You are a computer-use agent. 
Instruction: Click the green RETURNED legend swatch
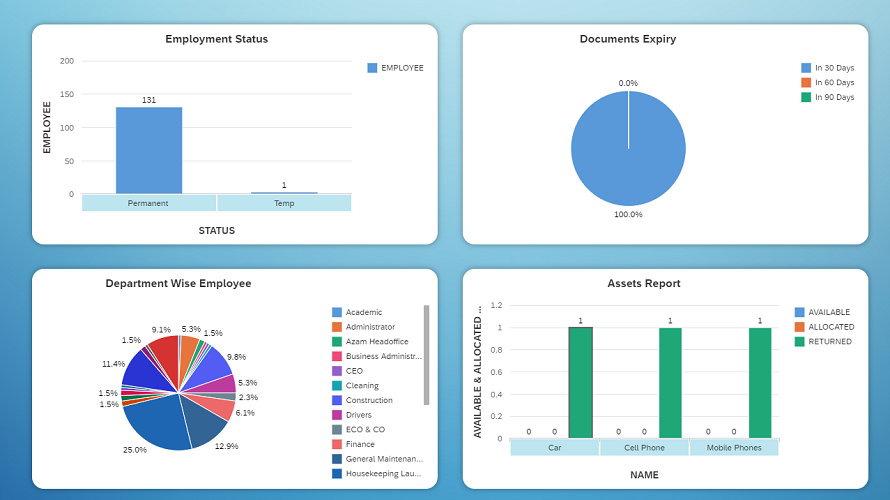point(800,342)
